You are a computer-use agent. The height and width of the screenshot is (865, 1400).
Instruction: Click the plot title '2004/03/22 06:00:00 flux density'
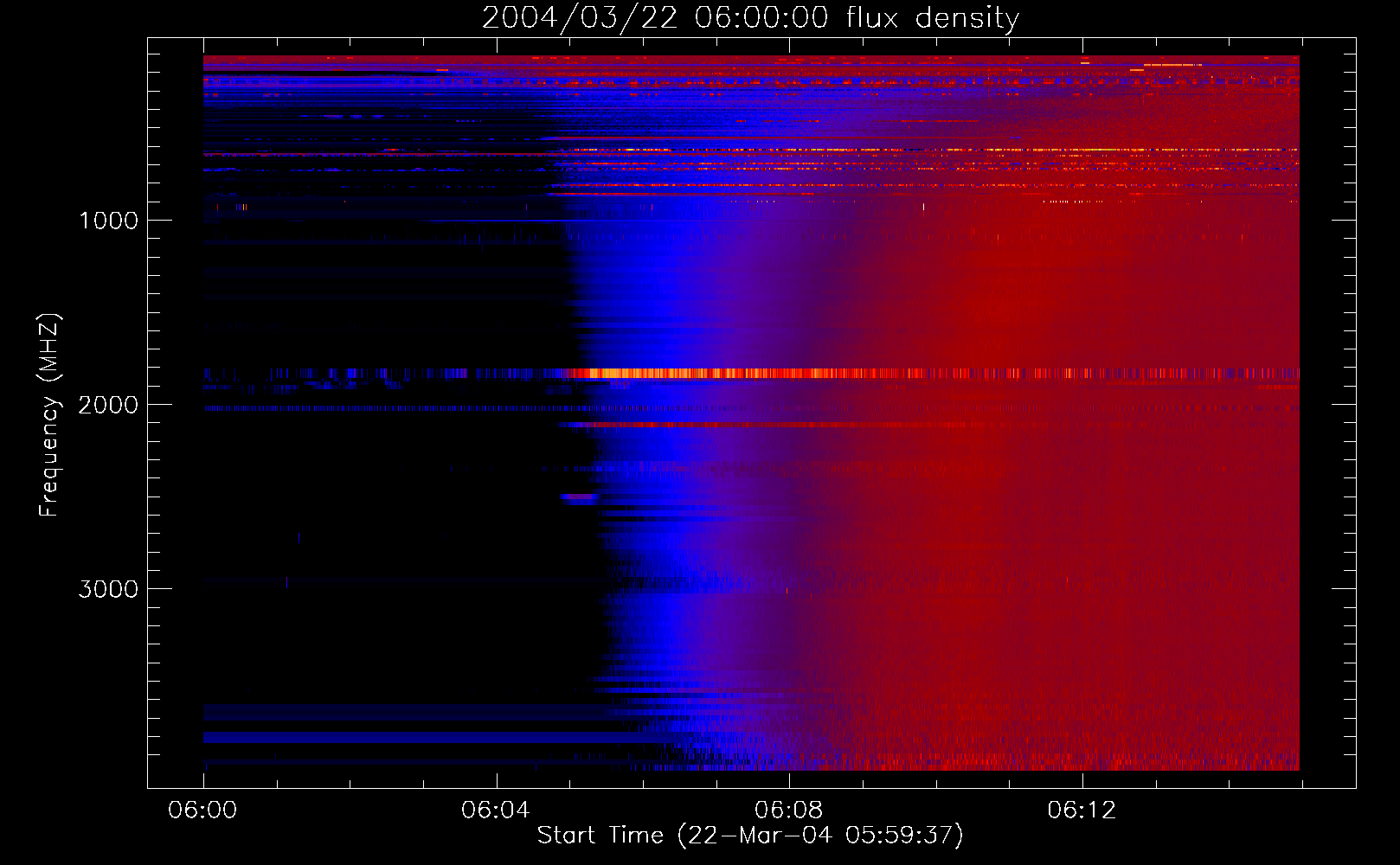pyautogui.click(x=750, y=17)
